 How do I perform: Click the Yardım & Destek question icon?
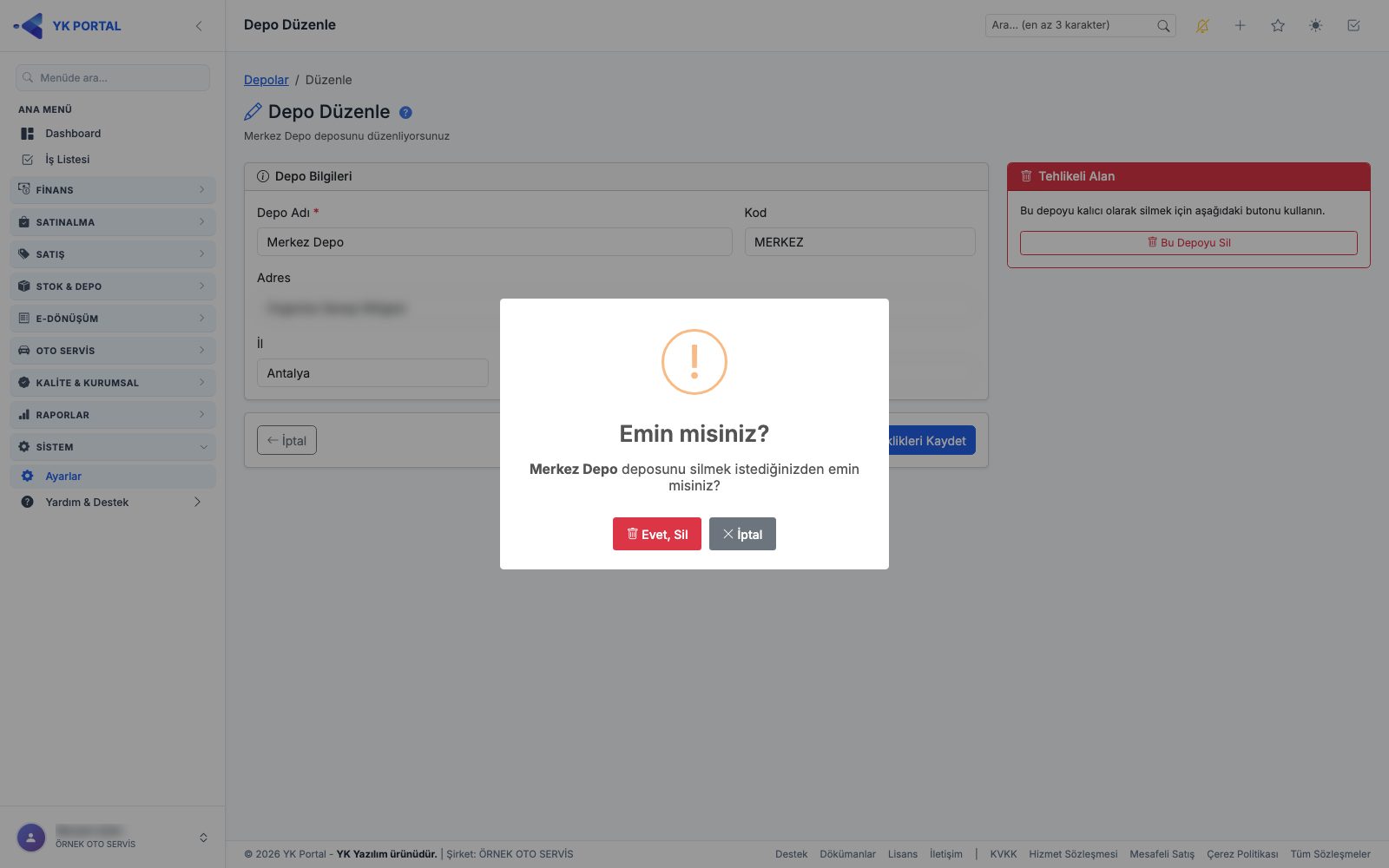[28, 503]
